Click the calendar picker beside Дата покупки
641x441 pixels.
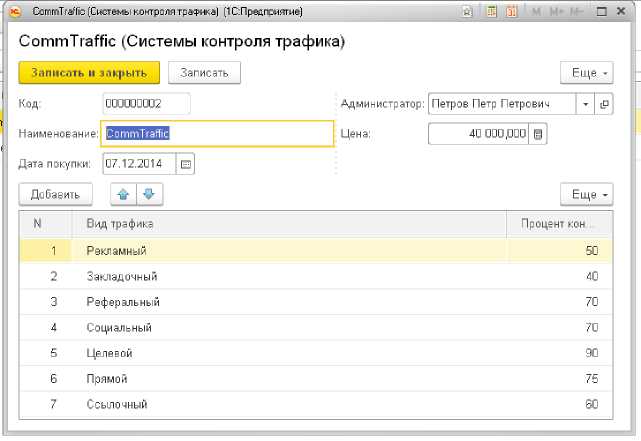coord(186,164)
